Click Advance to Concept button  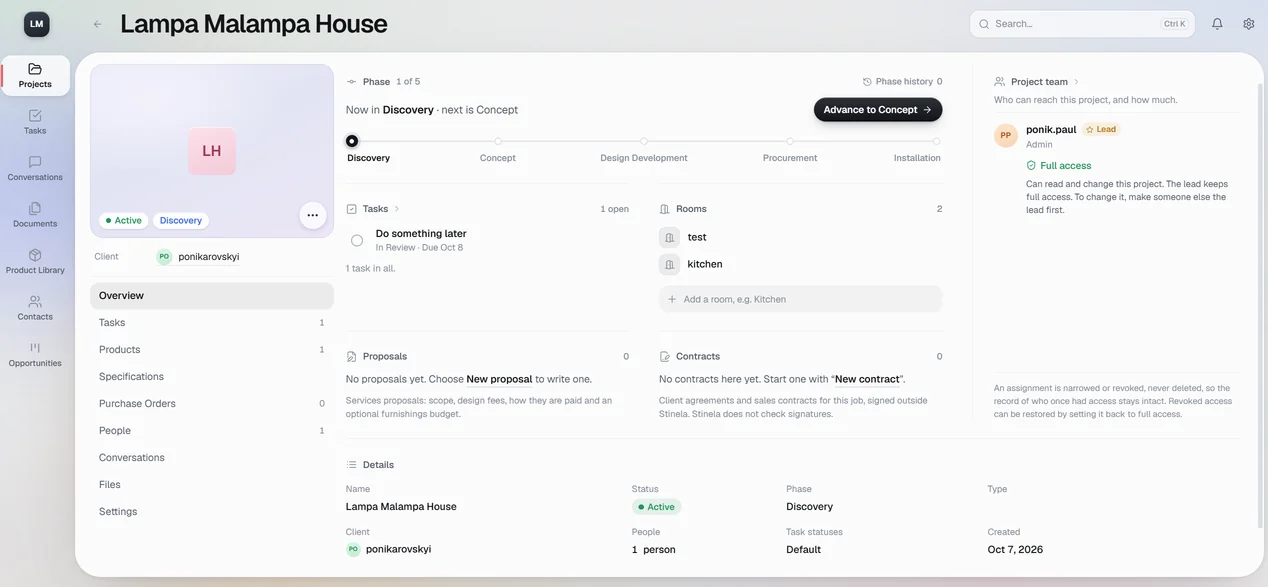click(878, 110)
